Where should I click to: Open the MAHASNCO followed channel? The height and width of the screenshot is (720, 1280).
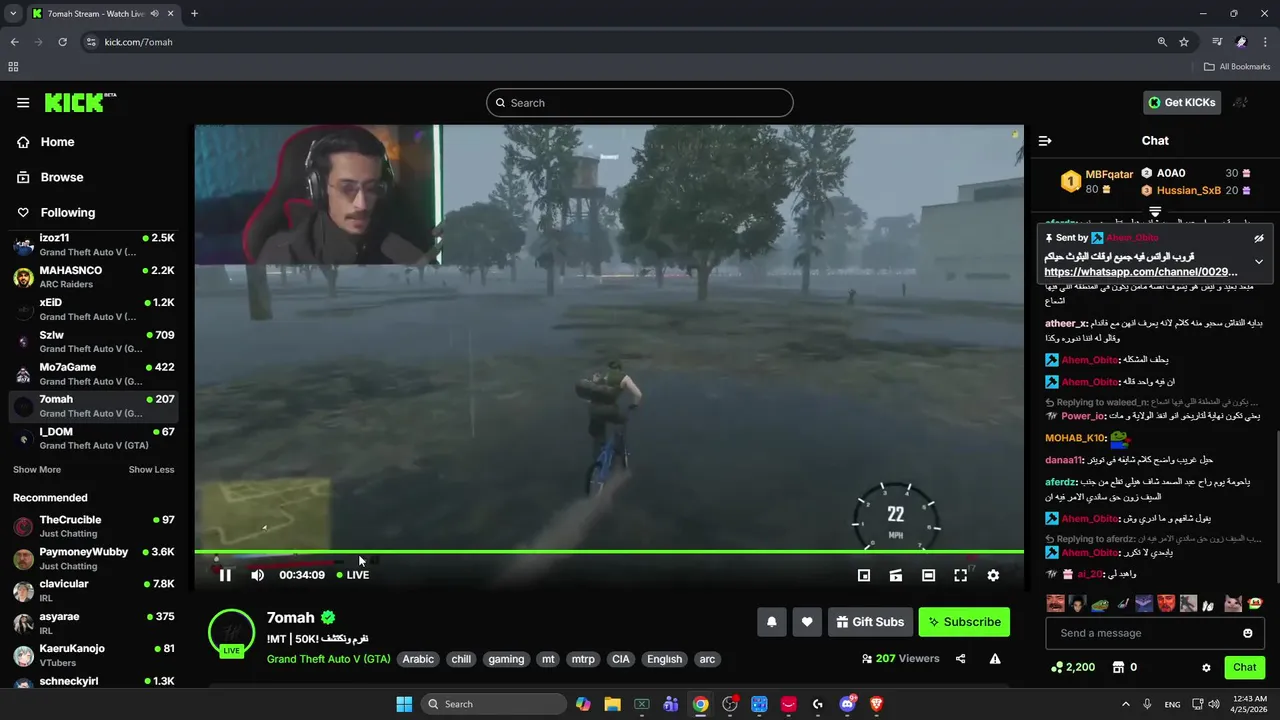[x=94, y=277]
